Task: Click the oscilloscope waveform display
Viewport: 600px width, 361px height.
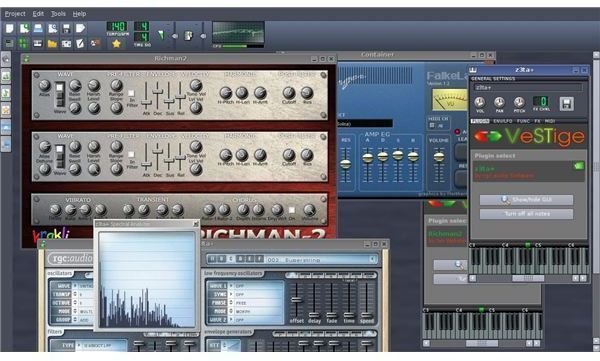Action: [x=238, y=32]
